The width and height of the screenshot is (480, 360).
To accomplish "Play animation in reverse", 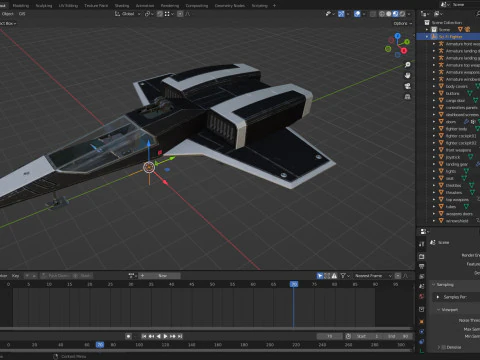I will pos(158,336).
